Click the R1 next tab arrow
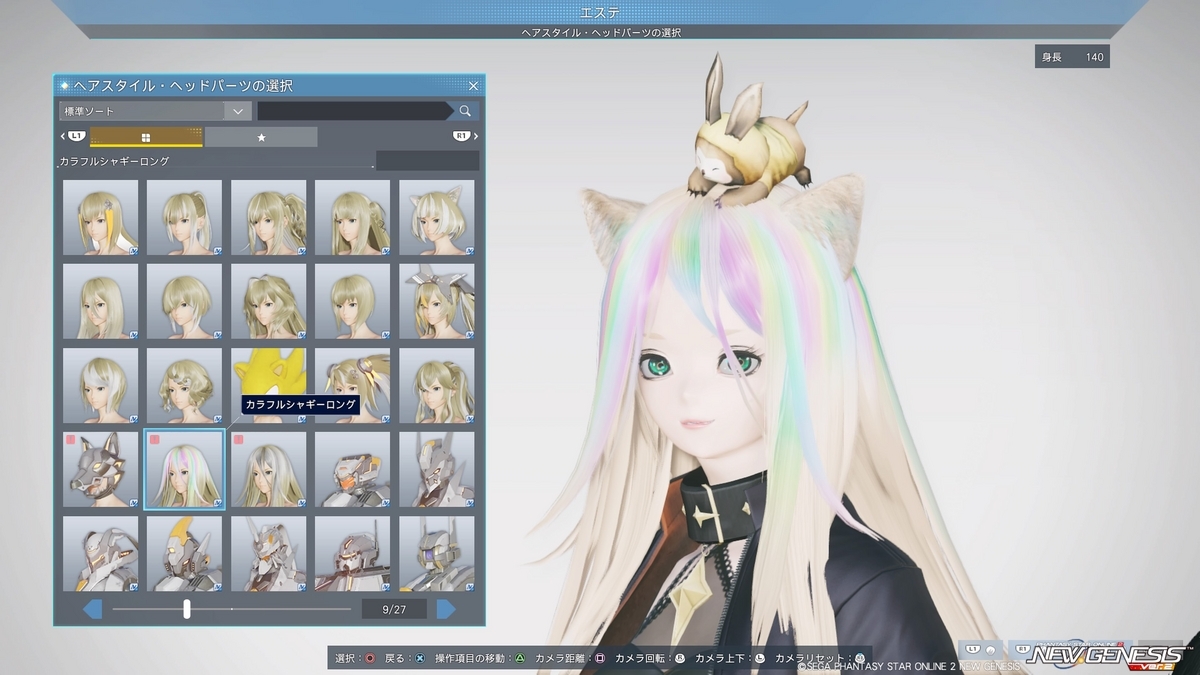1200x675 pixels. click(x=464, y=136)
